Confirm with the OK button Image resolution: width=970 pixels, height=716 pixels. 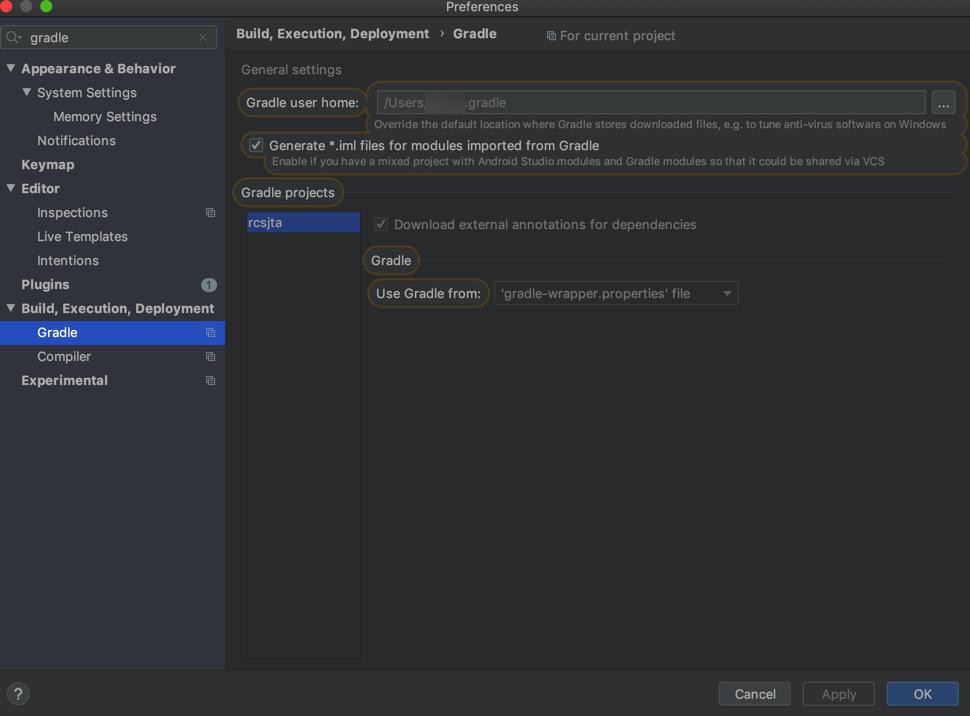click(922, 694)
